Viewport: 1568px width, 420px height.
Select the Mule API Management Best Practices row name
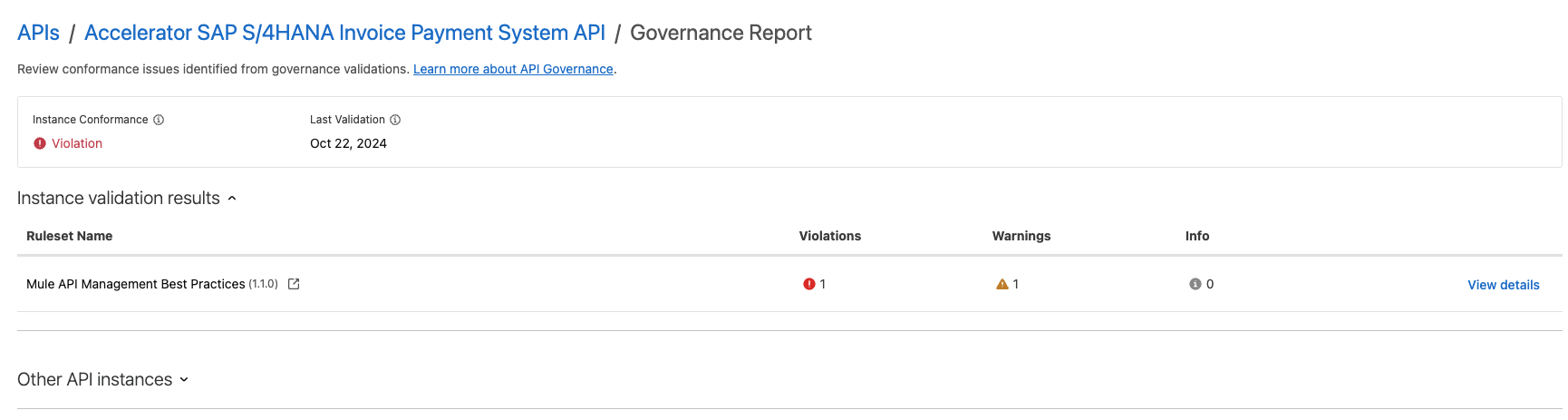point(136,284)
